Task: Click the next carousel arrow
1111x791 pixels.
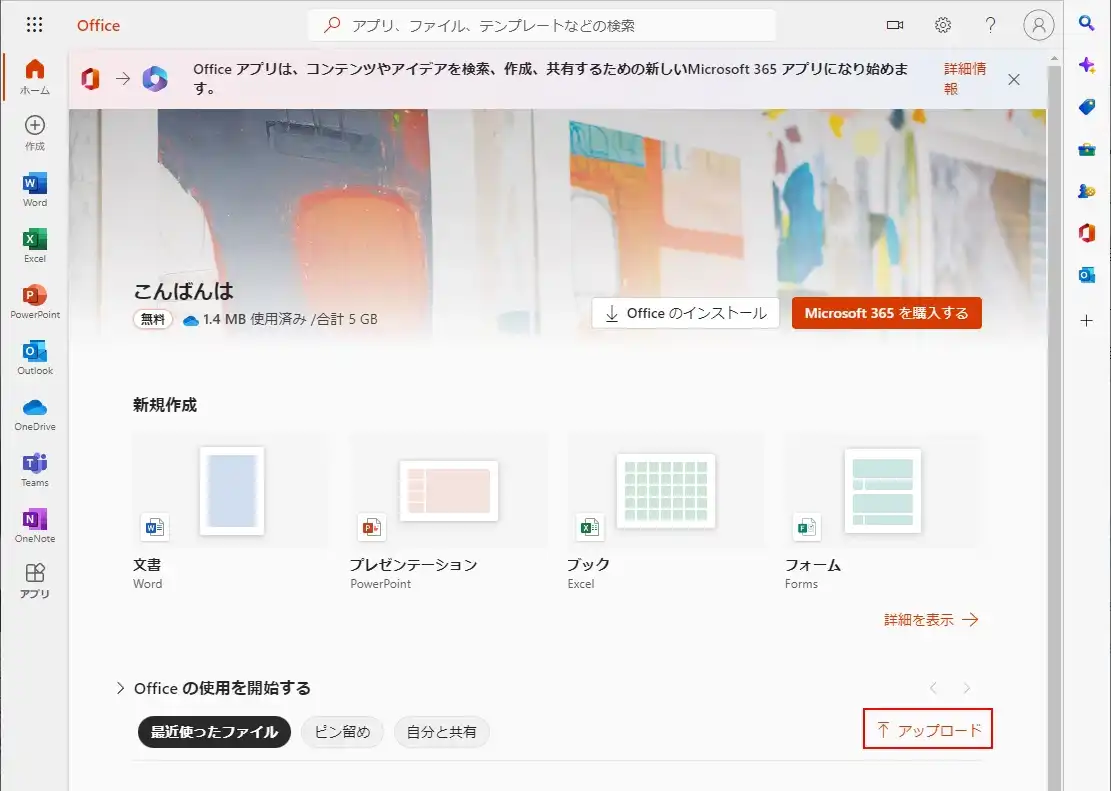Action: [966, 688]
